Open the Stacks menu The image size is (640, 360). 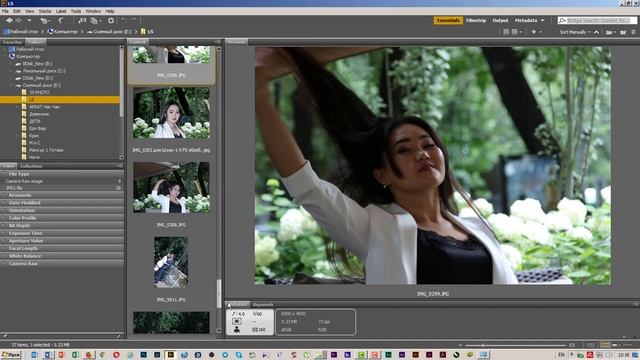pyautogui.click(x=45, y=11)
